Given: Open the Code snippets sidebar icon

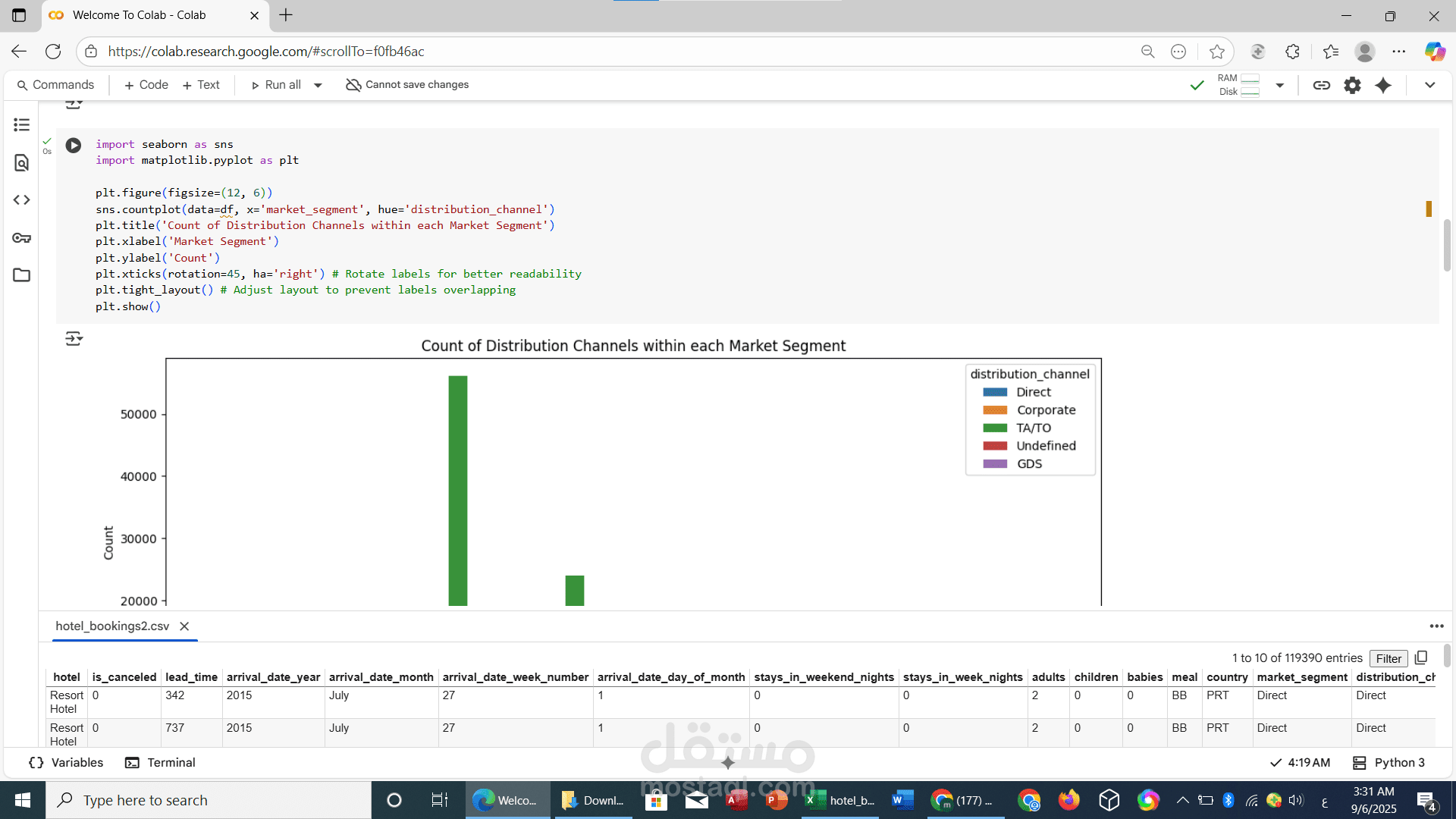Looking at the screenshot, I should [x=21, y=200].
